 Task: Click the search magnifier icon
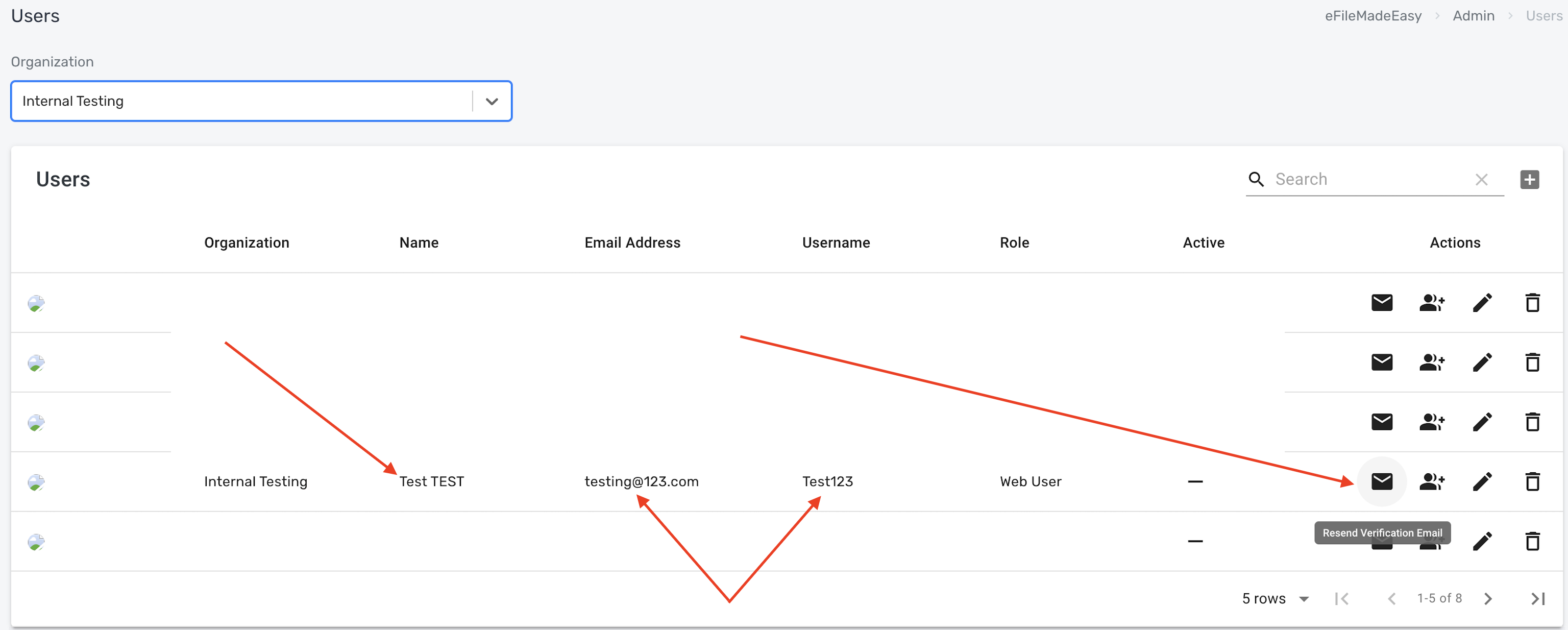click(x=1256, y=179)
